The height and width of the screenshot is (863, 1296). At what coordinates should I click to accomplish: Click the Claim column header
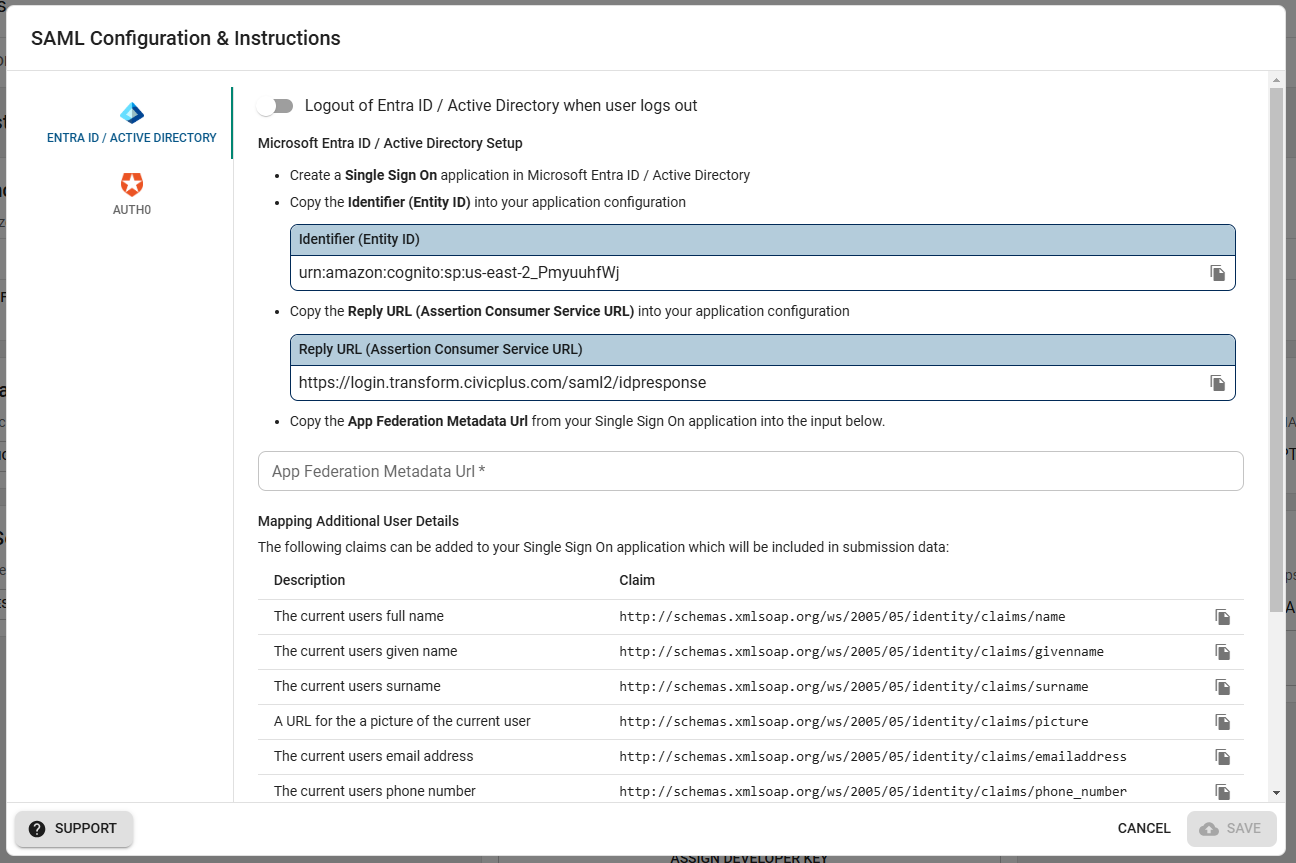click(x=637, y=581)
